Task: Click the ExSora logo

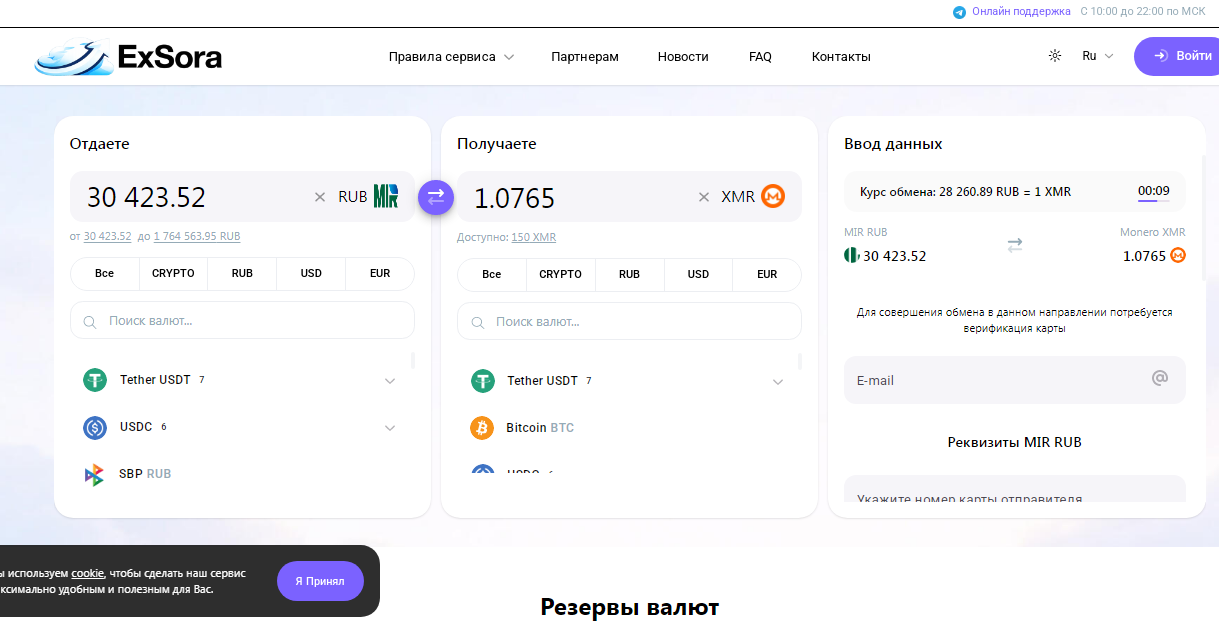Action: [x=128, y=57]
